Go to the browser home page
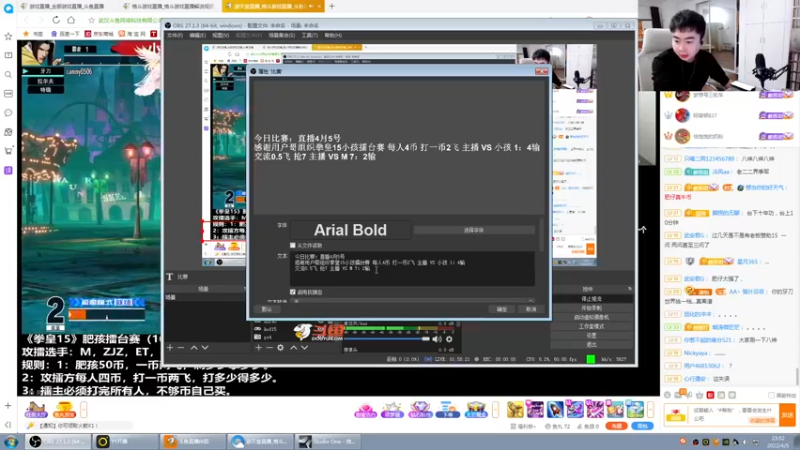This screenshot has width=800, height=450. (71, 20)
